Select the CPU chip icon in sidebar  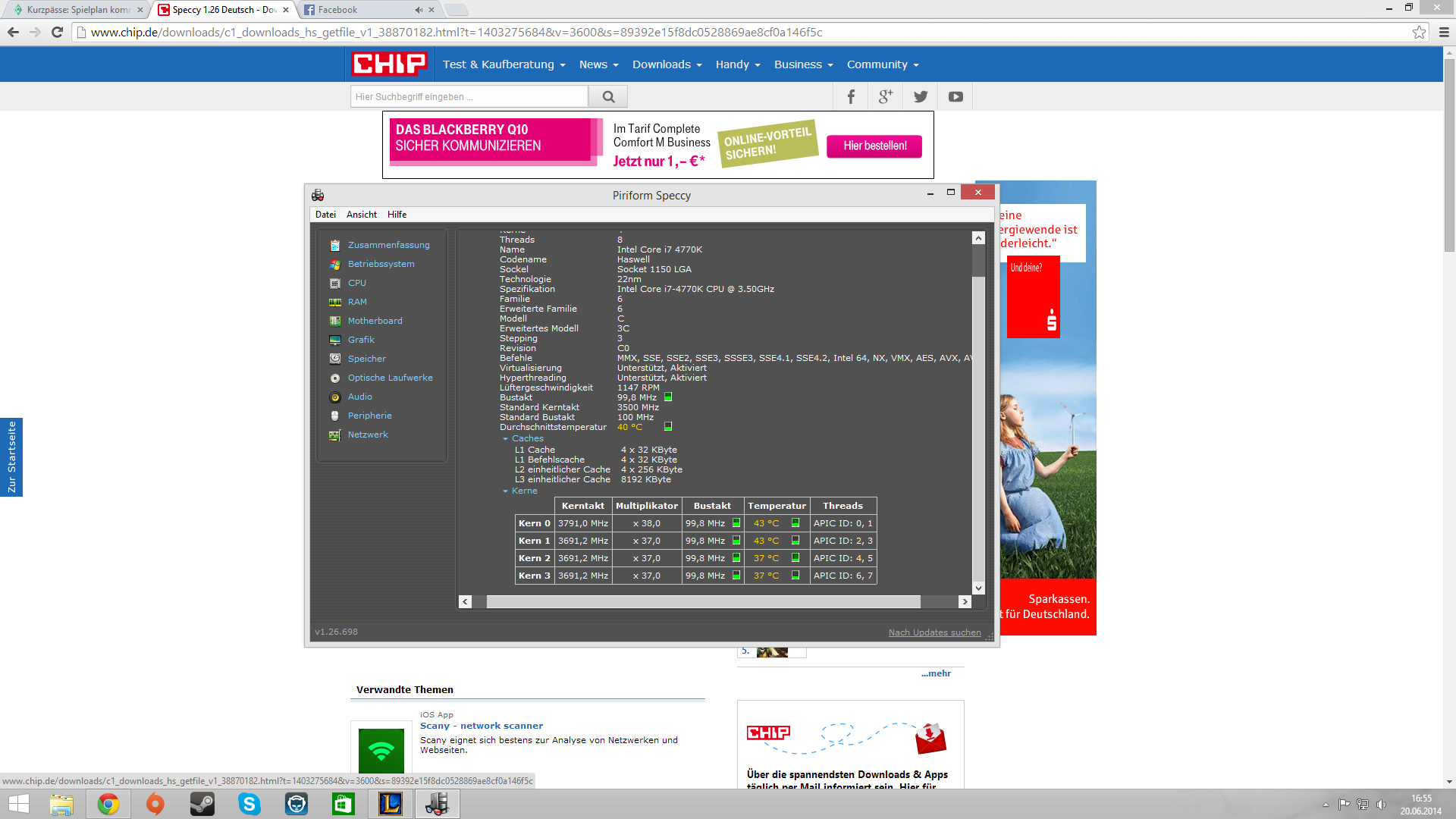coord(335,283)
